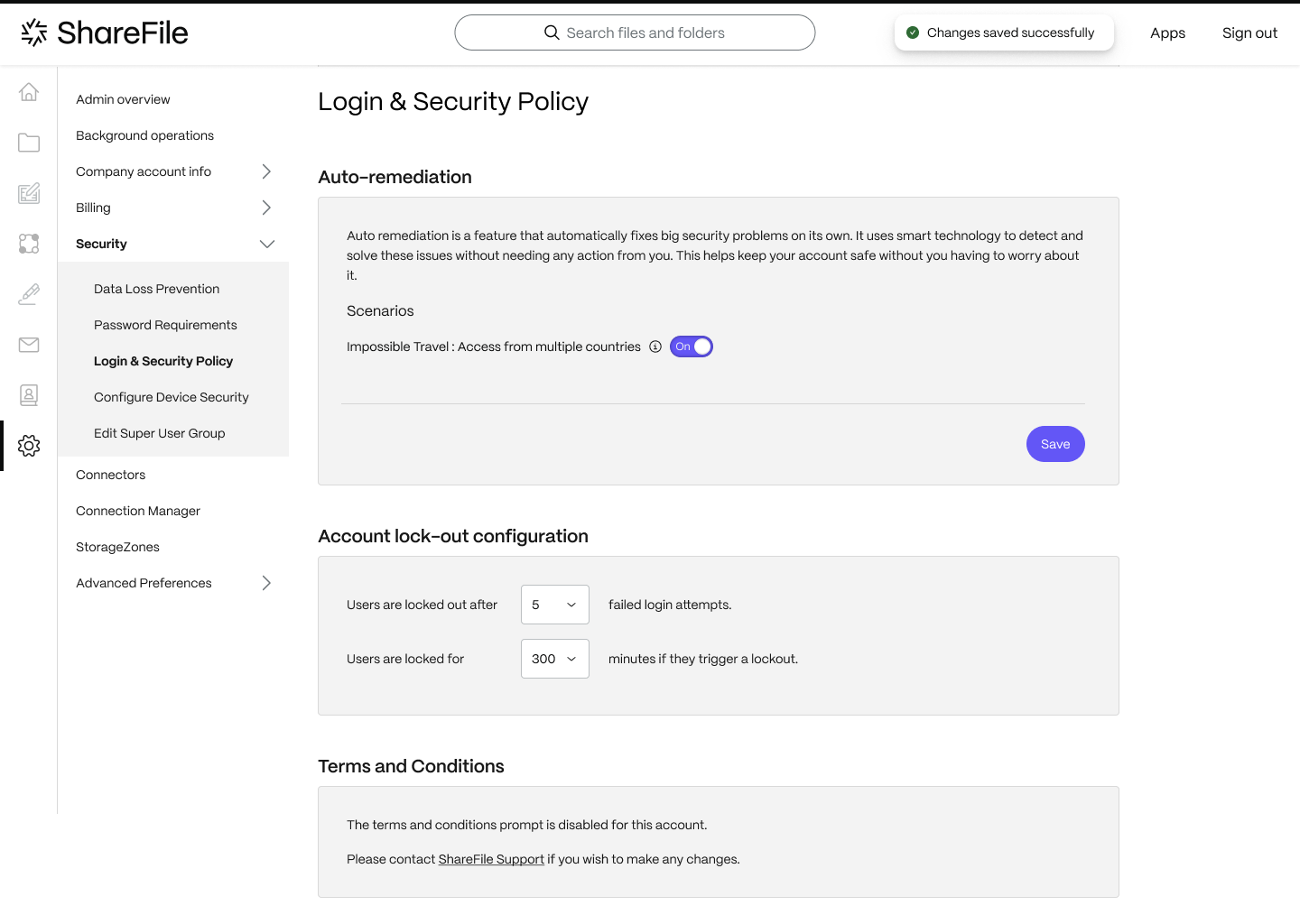Click the Security menu label
The image size is (1300, 924).
[101, 244]
